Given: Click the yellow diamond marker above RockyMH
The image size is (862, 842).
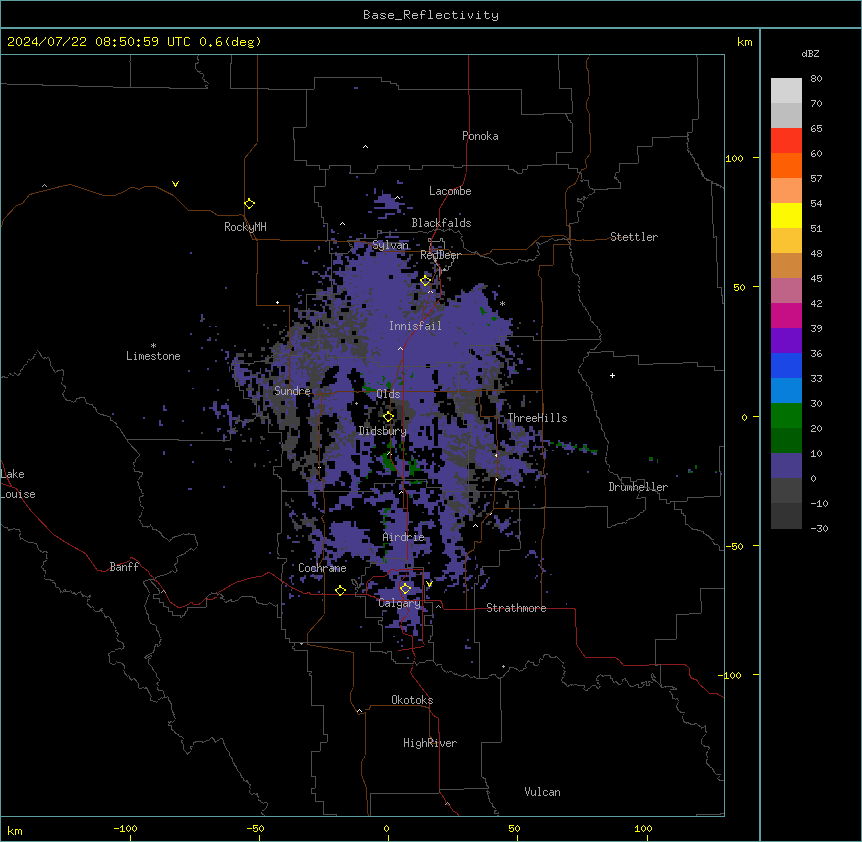Looking at the screenshot, I should click(249, 204).
